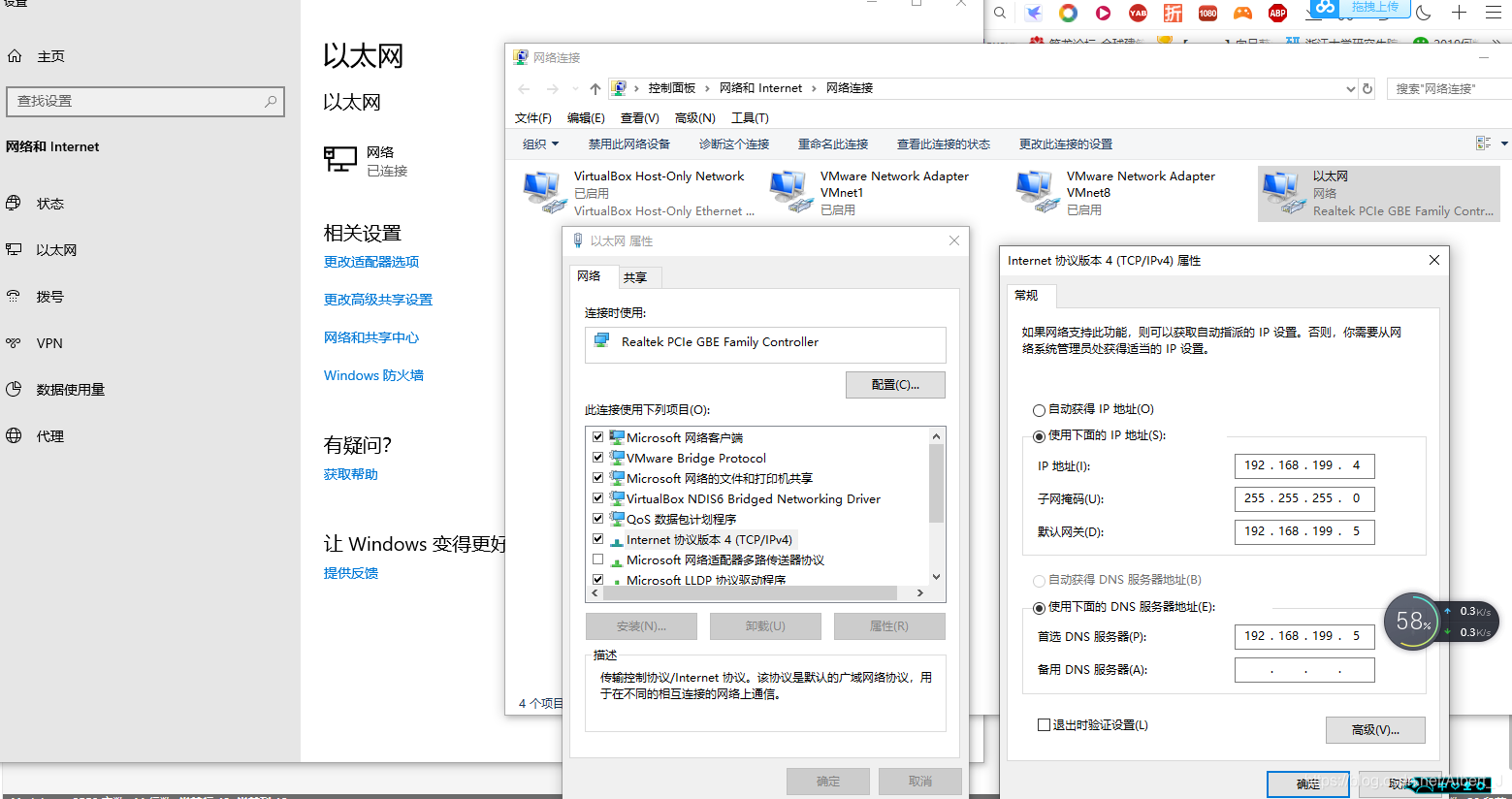Select 数据使用量 in Settings sidebar
Screen dimensions: 1512x799
point(70,390)
